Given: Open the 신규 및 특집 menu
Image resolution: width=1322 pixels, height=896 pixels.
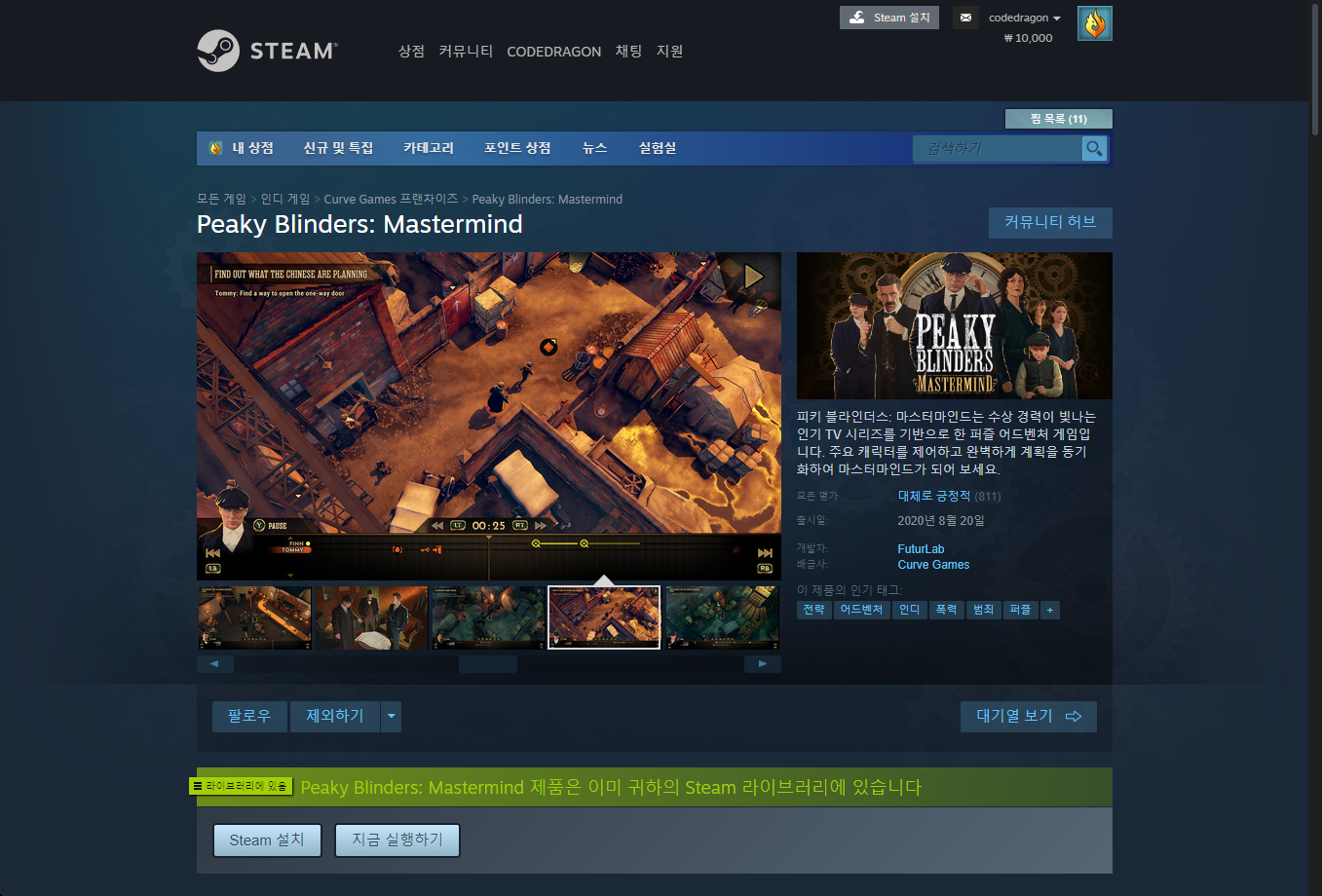Looking at the screenshot, I should (338, 148).
